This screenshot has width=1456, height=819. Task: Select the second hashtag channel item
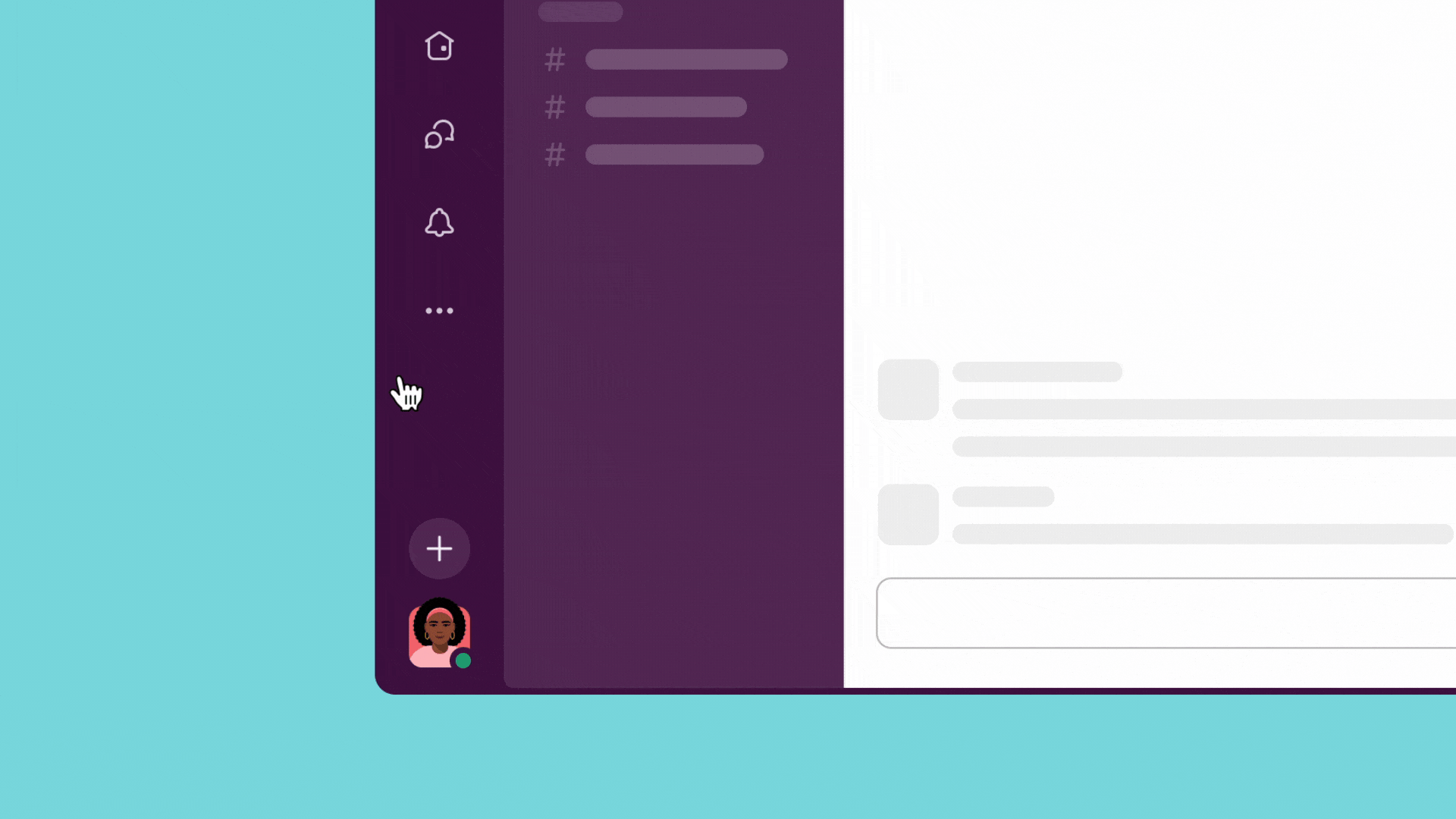[665, 107]
